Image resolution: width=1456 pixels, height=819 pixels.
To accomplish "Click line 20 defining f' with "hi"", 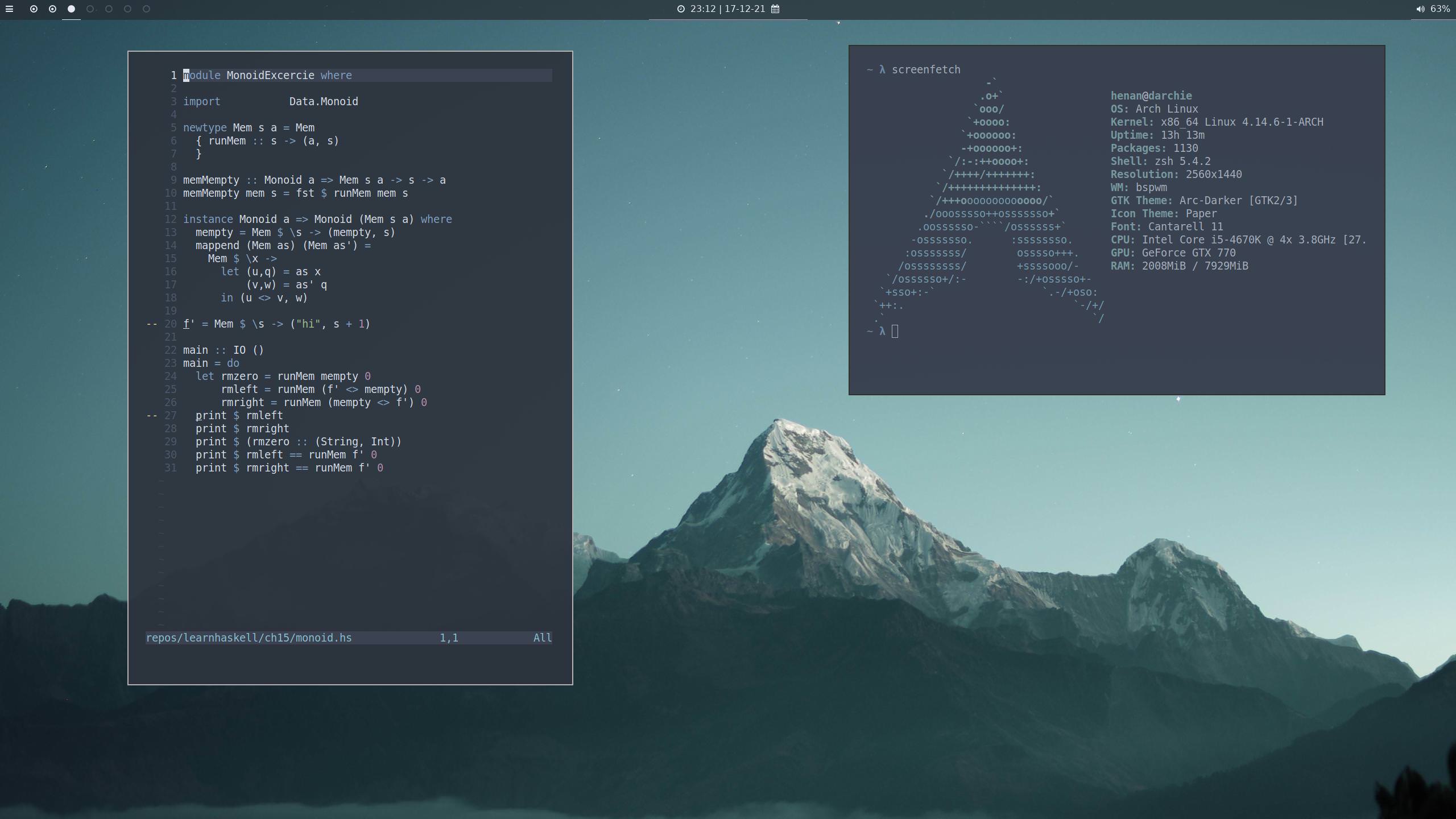I will [x=276, y=324].
